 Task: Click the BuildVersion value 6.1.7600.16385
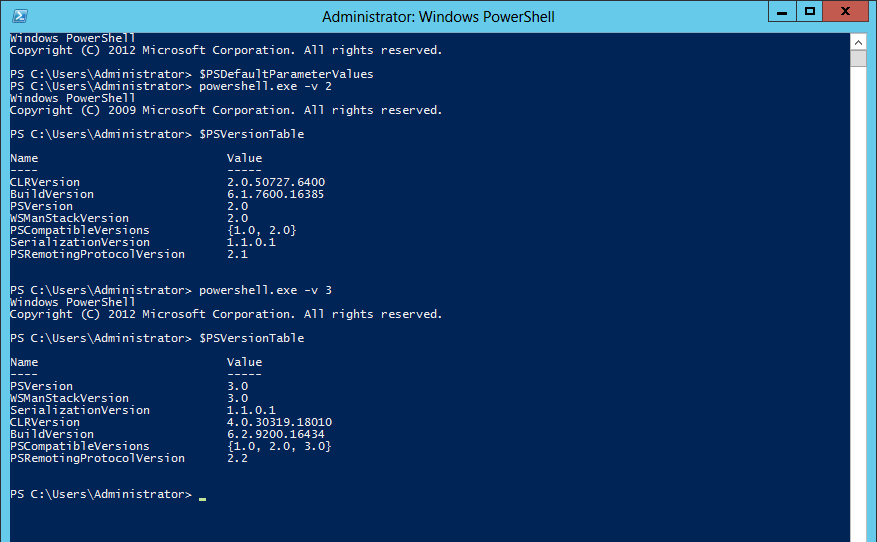(x=276, y=194)
